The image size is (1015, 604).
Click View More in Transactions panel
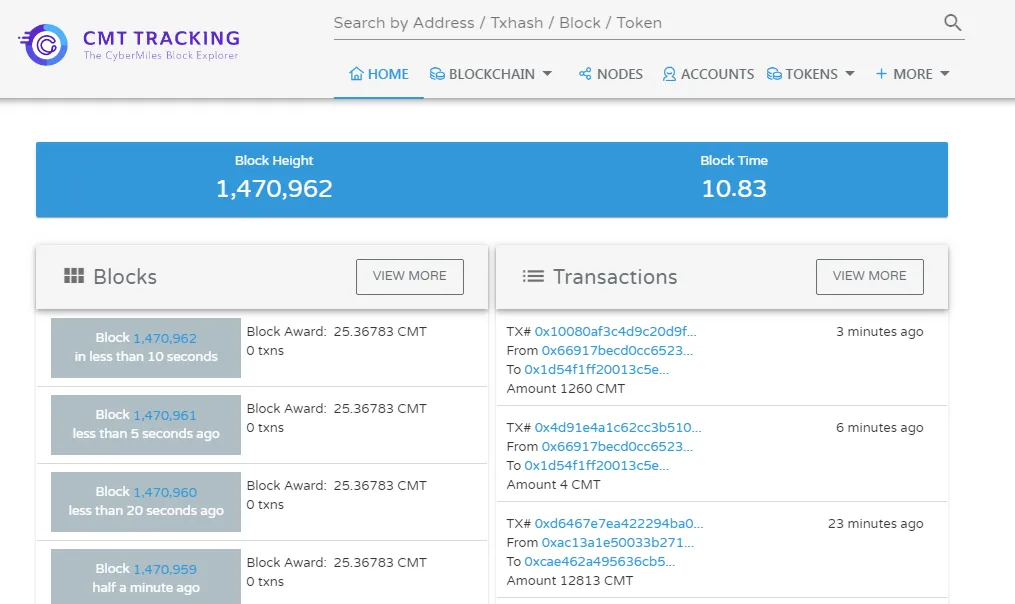click(869, 276)
